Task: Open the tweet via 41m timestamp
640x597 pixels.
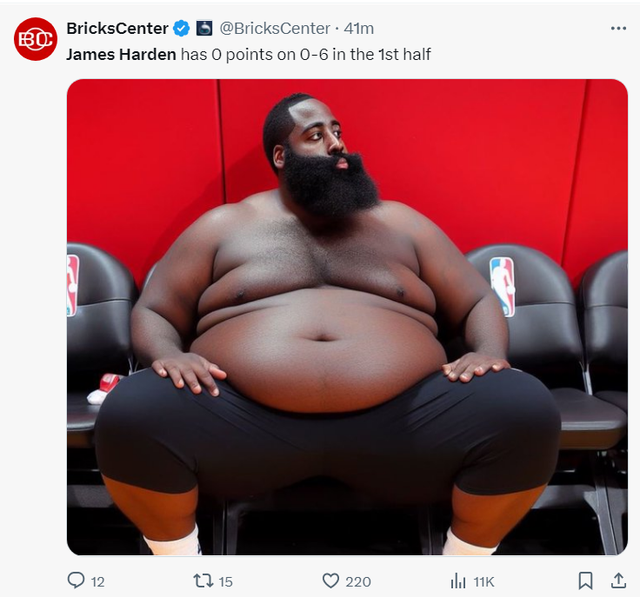Action: 359,29
